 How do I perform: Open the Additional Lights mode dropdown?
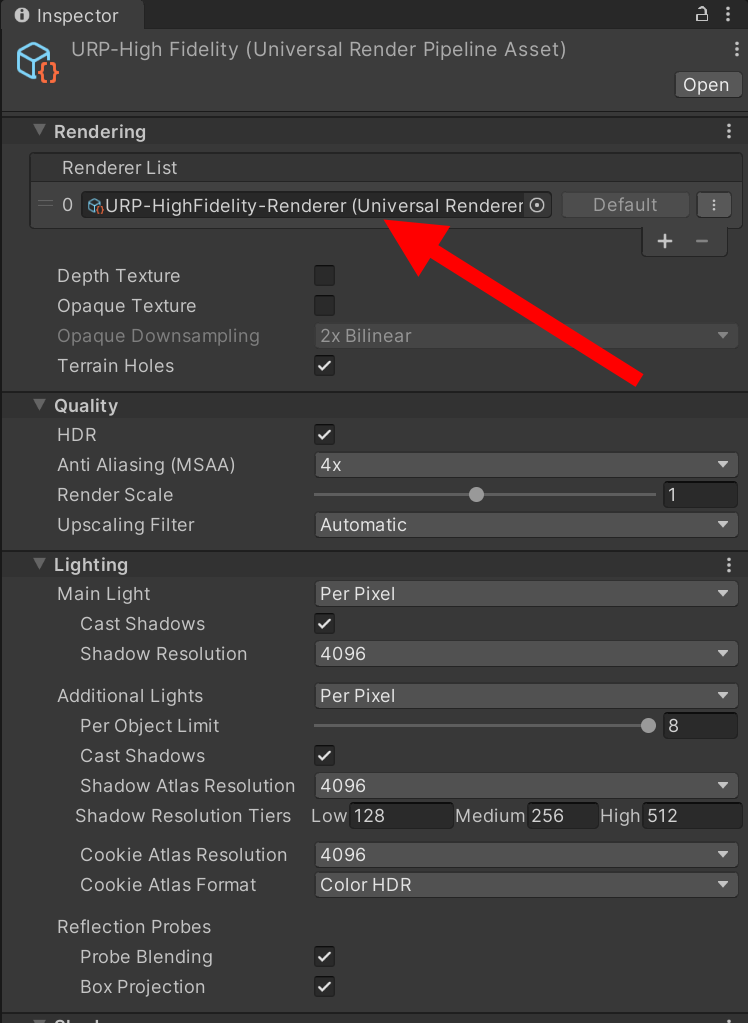click(x=526, y=695)
